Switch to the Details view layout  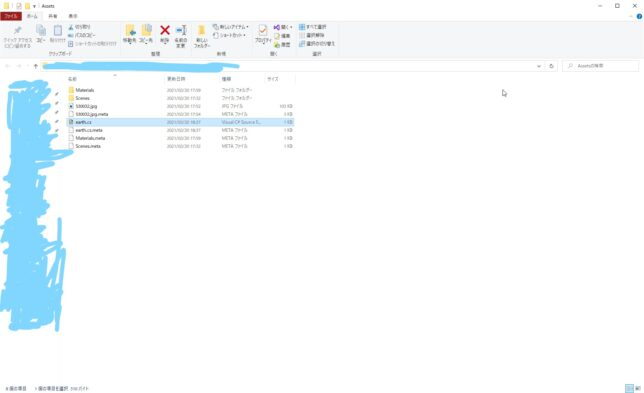[629, 388]
